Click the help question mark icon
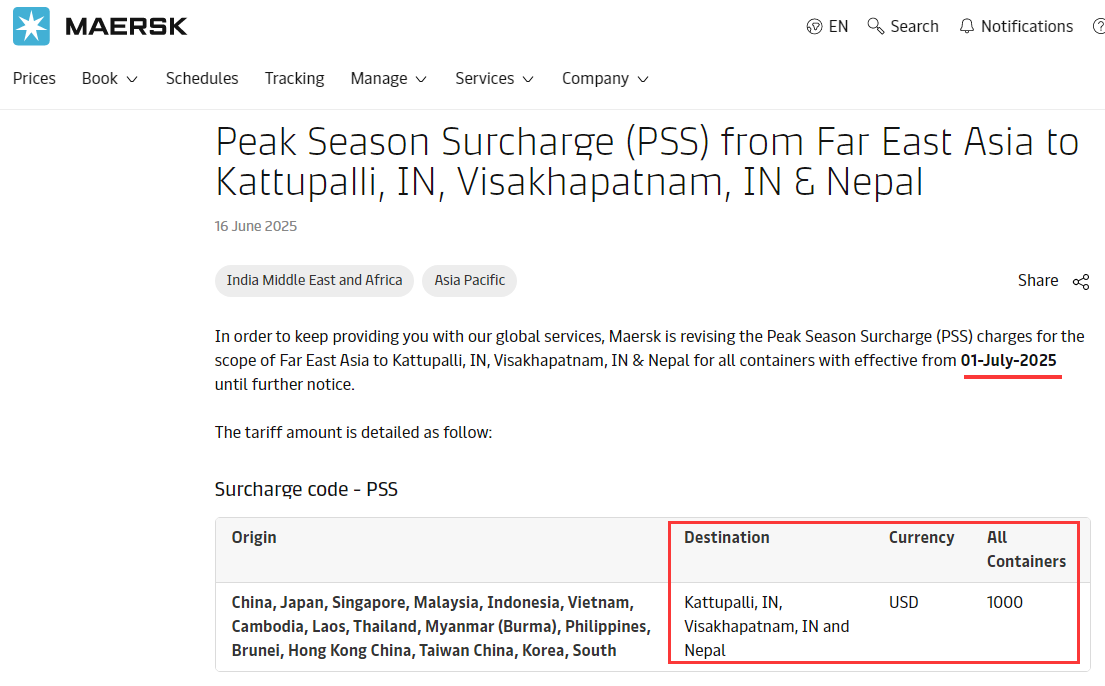The height and width of the screenshot is (686, 1105). (x=1098, y=27)
